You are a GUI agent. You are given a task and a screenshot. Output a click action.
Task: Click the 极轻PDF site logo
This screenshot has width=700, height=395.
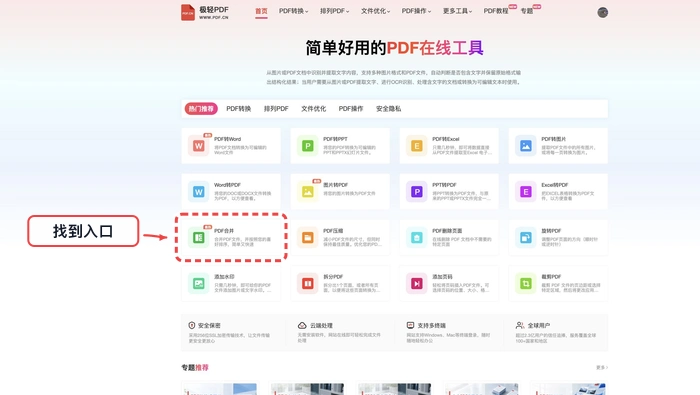pos(205,12)
